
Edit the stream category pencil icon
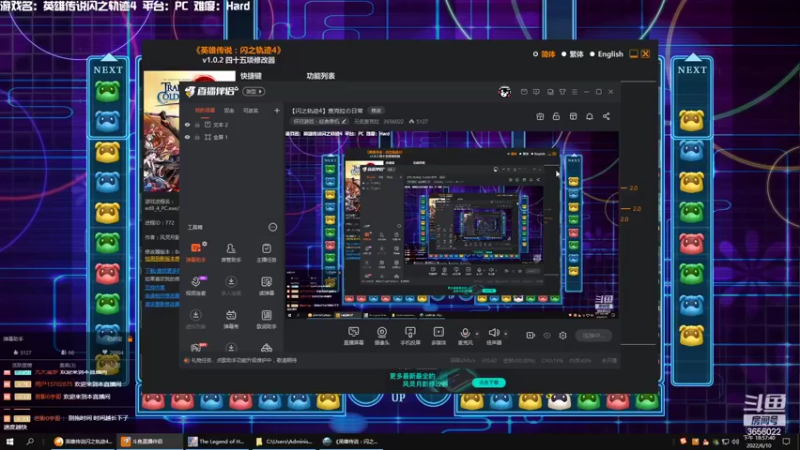pos(344,121)
